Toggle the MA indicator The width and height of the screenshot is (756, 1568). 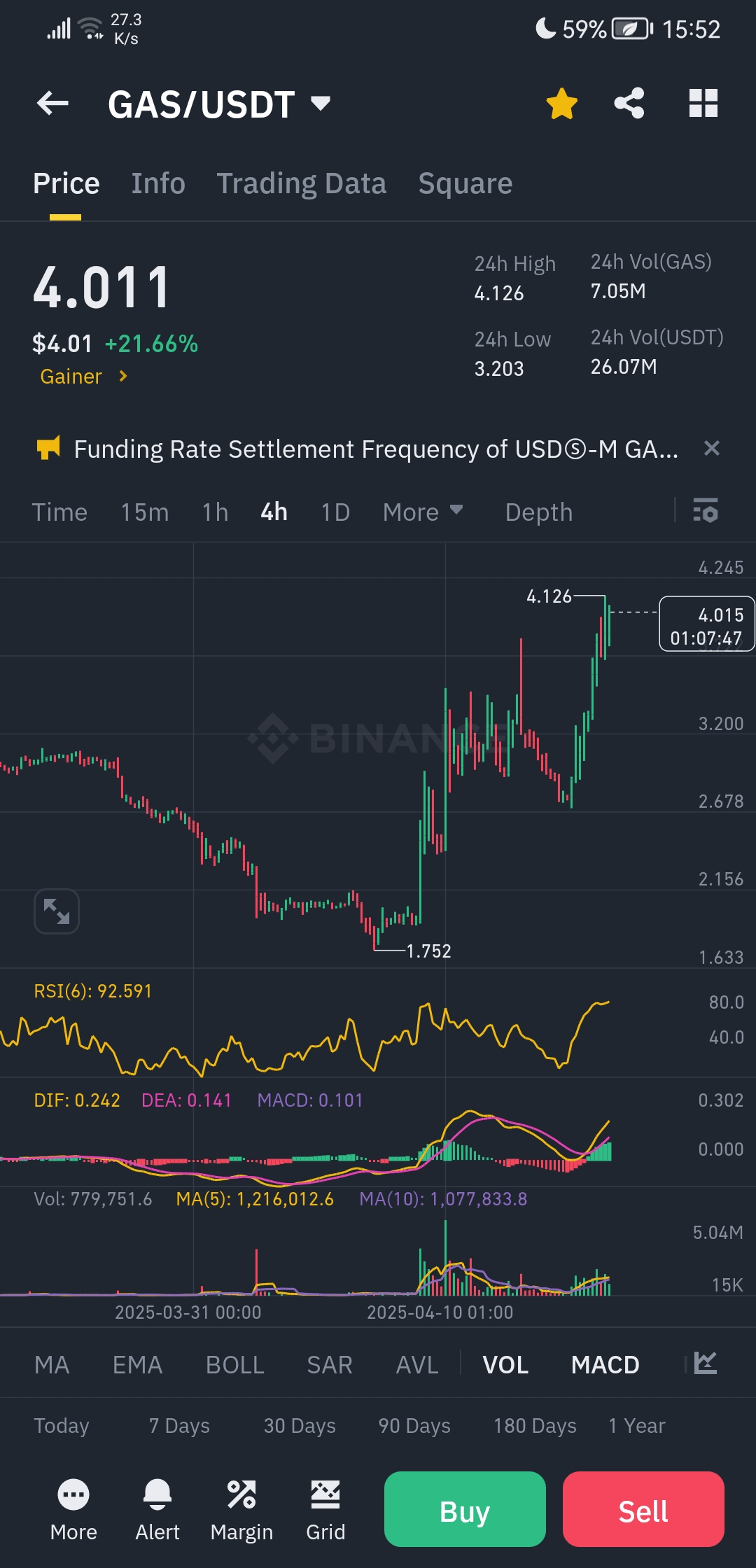tap(52, 1365)
